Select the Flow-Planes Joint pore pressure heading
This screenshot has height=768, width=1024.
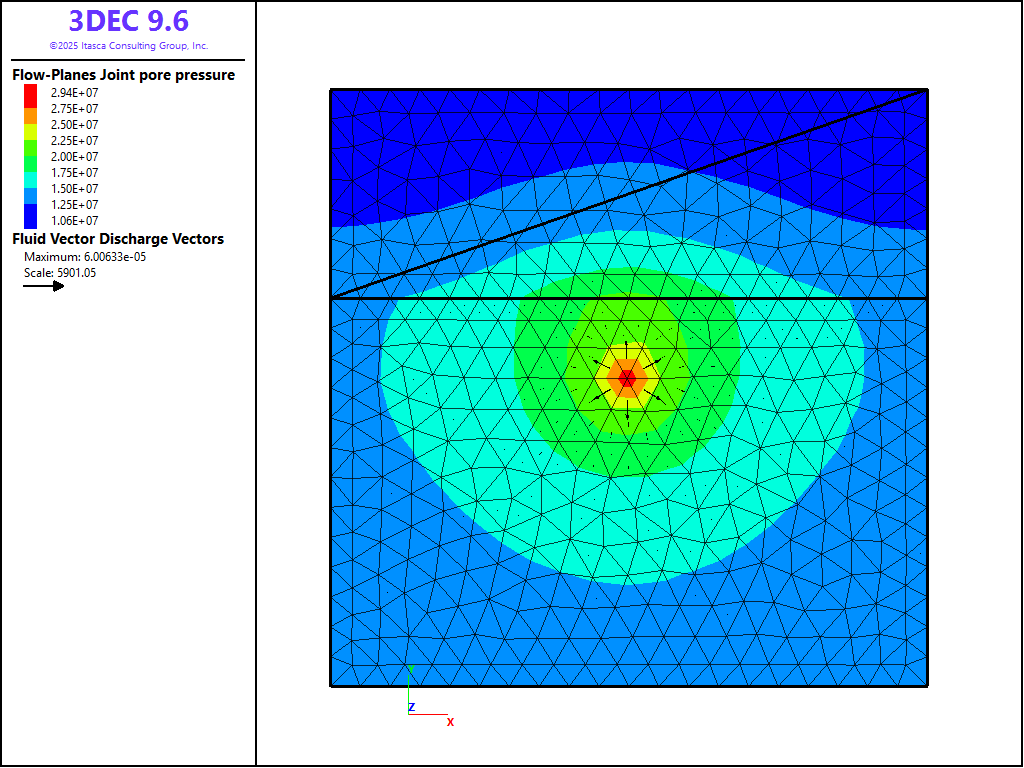coord(123,75)
